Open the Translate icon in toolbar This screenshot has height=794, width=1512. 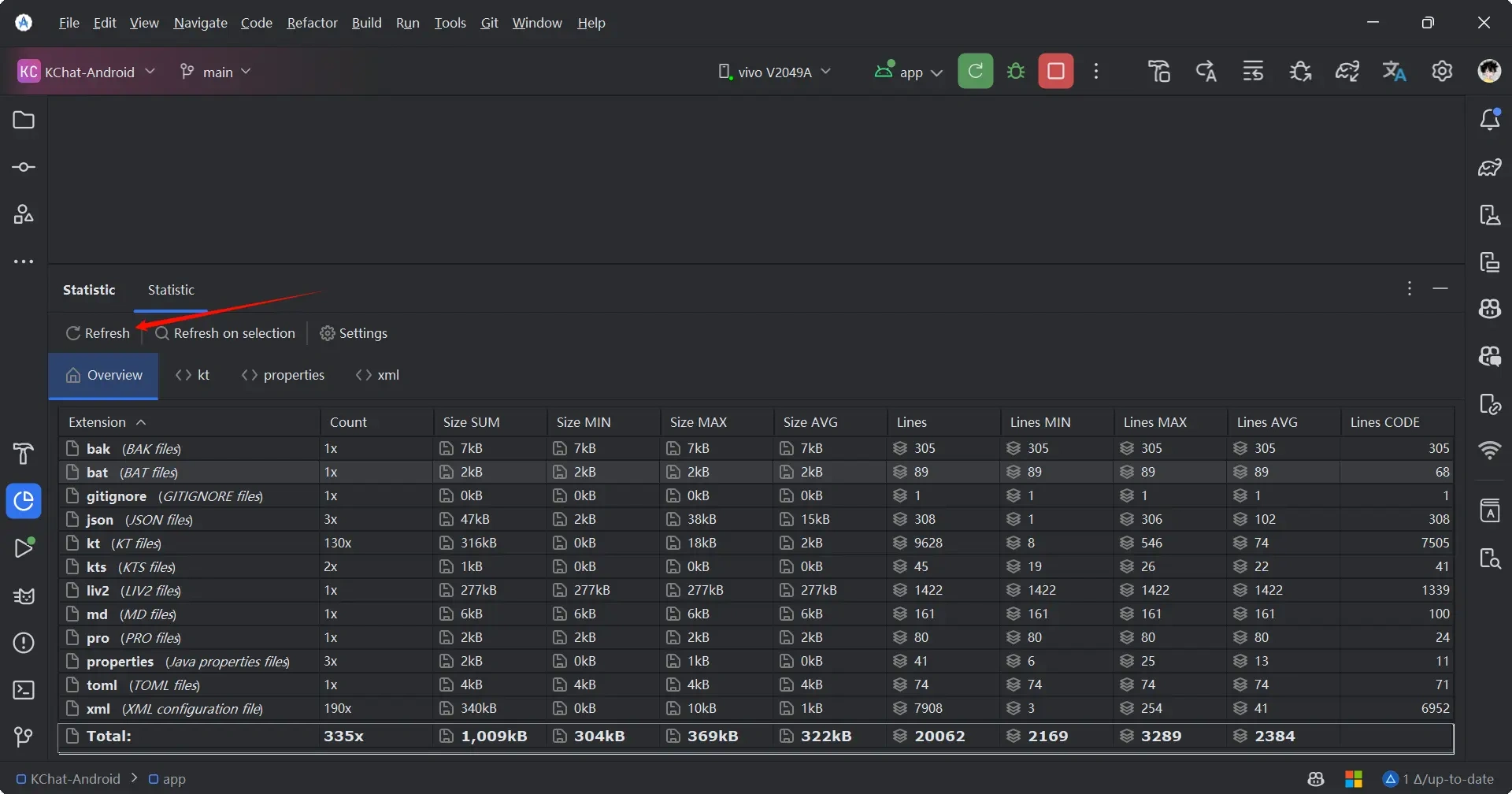pos(1395,72)
